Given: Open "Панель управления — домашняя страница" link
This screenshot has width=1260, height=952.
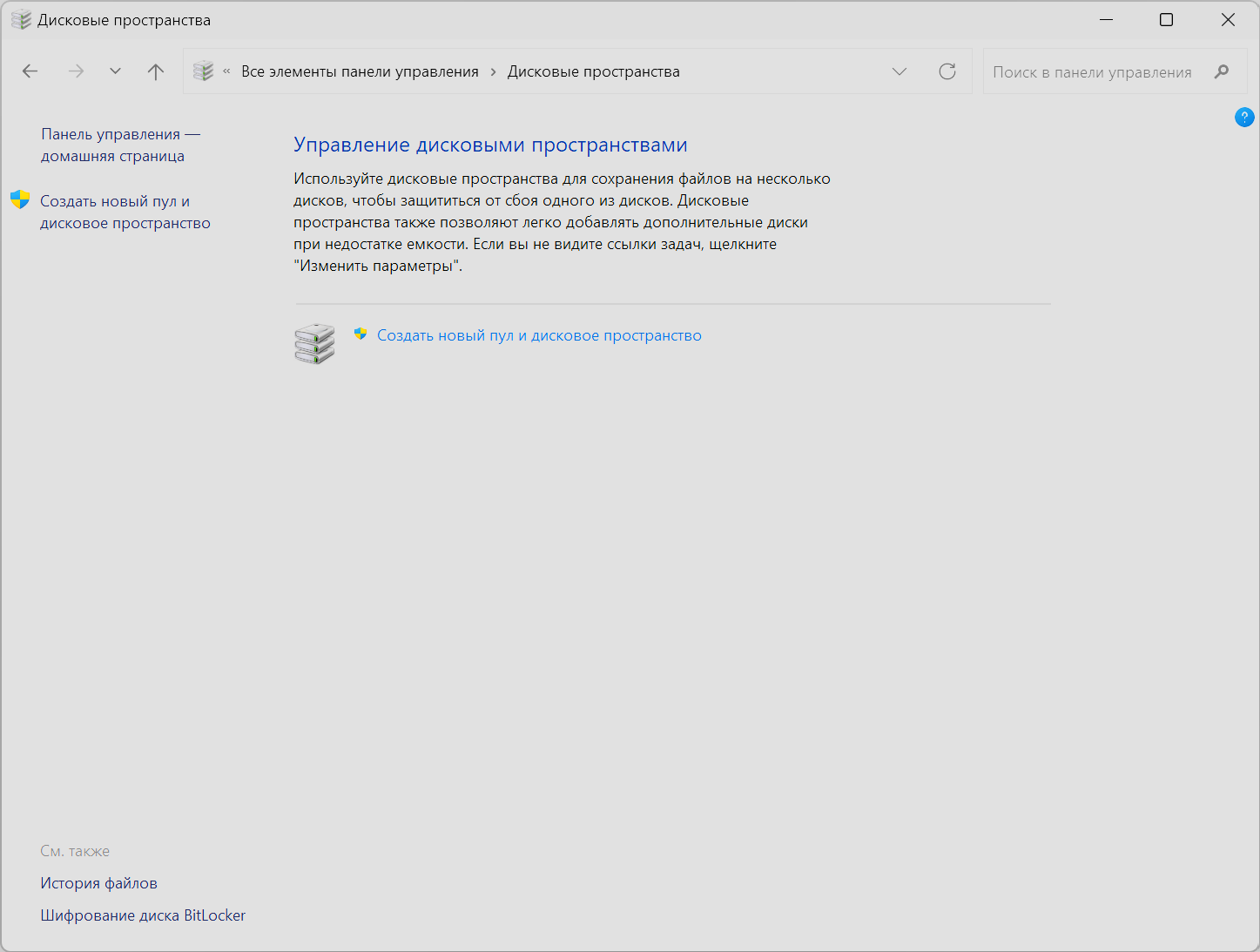Looking at the screenshot, I should pyautogui.click(x=120, y=145).
